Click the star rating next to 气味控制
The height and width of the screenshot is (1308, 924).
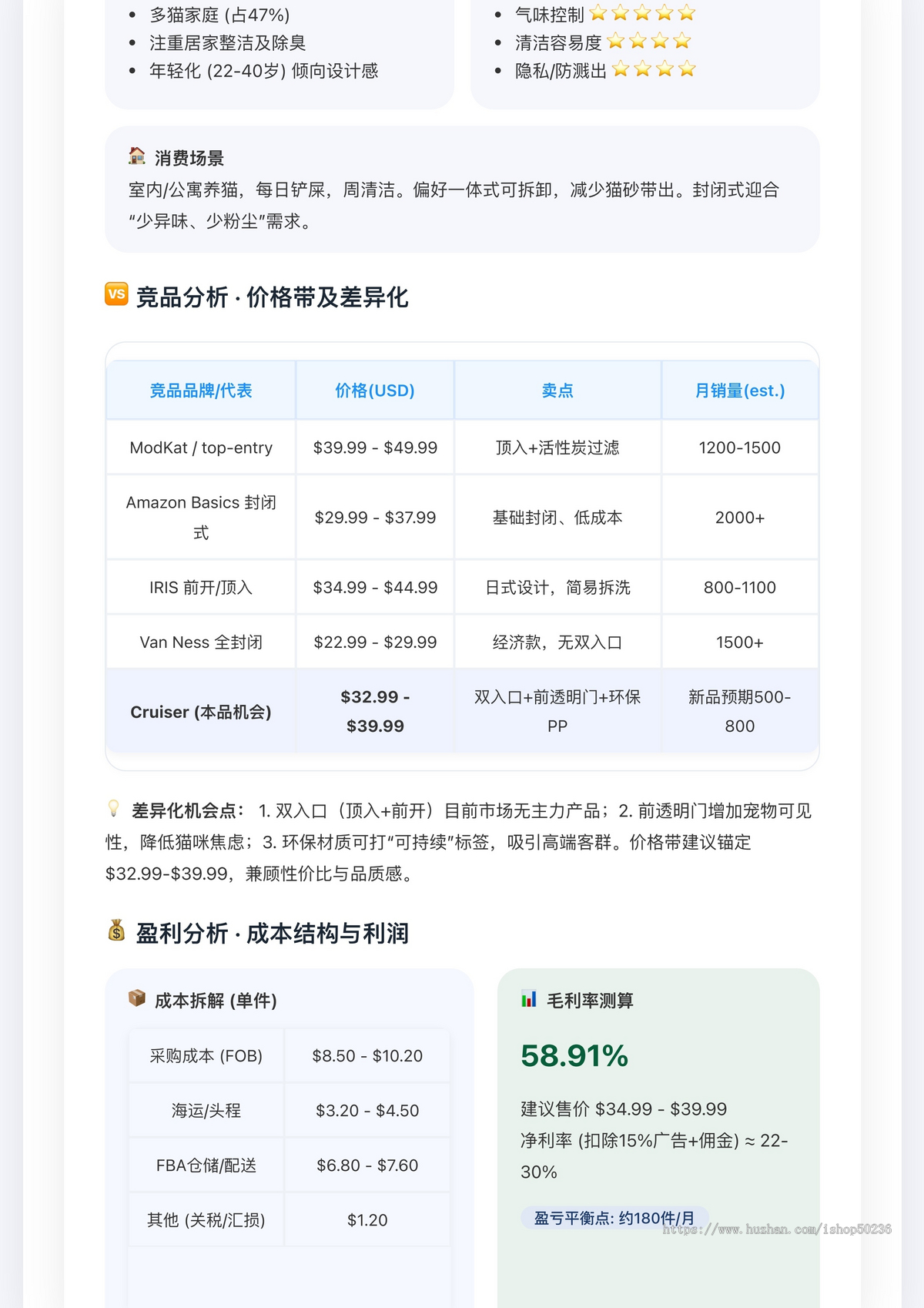click(x=642, y=13)
